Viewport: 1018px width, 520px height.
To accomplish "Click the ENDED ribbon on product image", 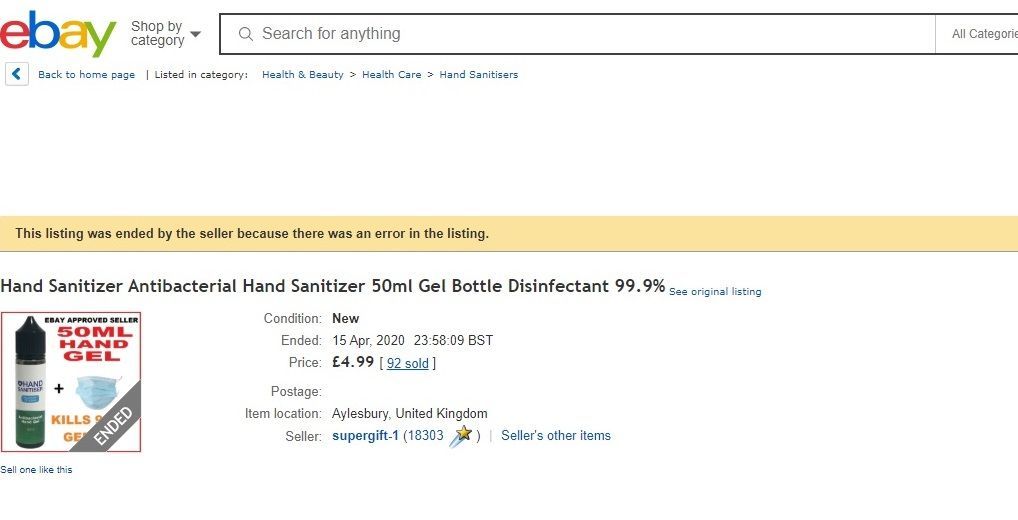I will coord(112,427).
